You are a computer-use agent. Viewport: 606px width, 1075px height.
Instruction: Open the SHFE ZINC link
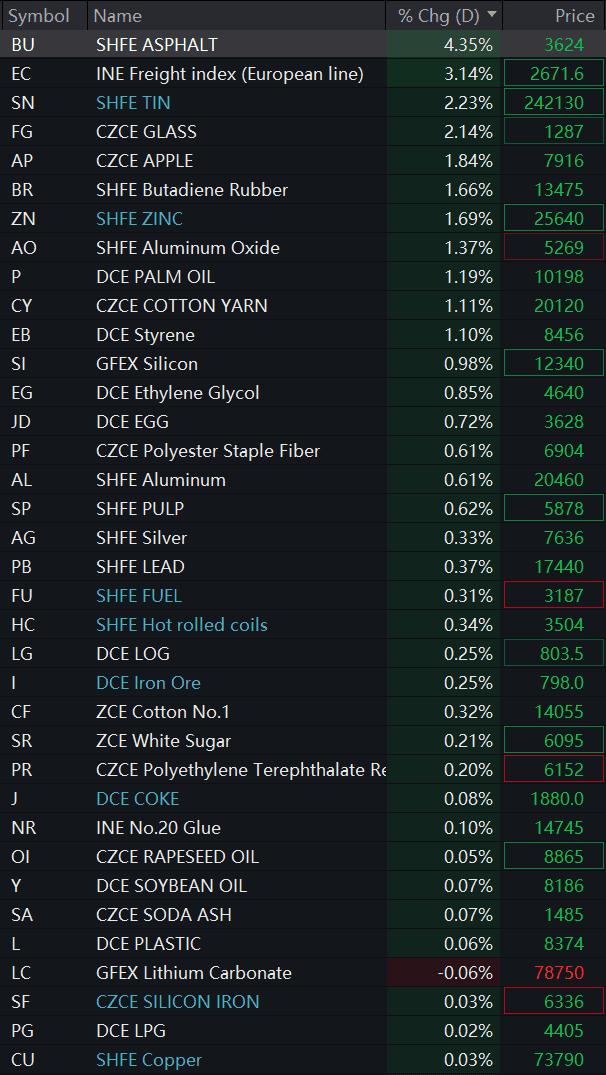pos(139,219)
